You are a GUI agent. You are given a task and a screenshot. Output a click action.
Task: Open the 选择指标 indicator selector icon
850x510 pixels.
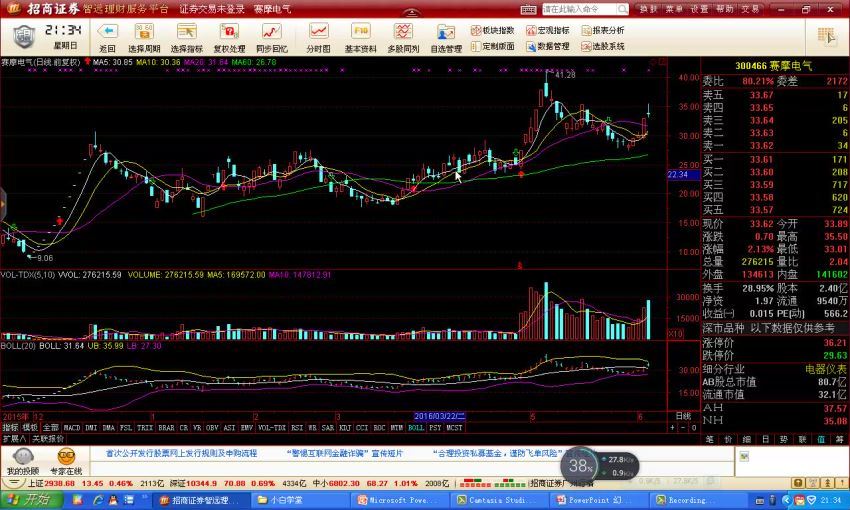pyautogui.click(x=186, y=31)
